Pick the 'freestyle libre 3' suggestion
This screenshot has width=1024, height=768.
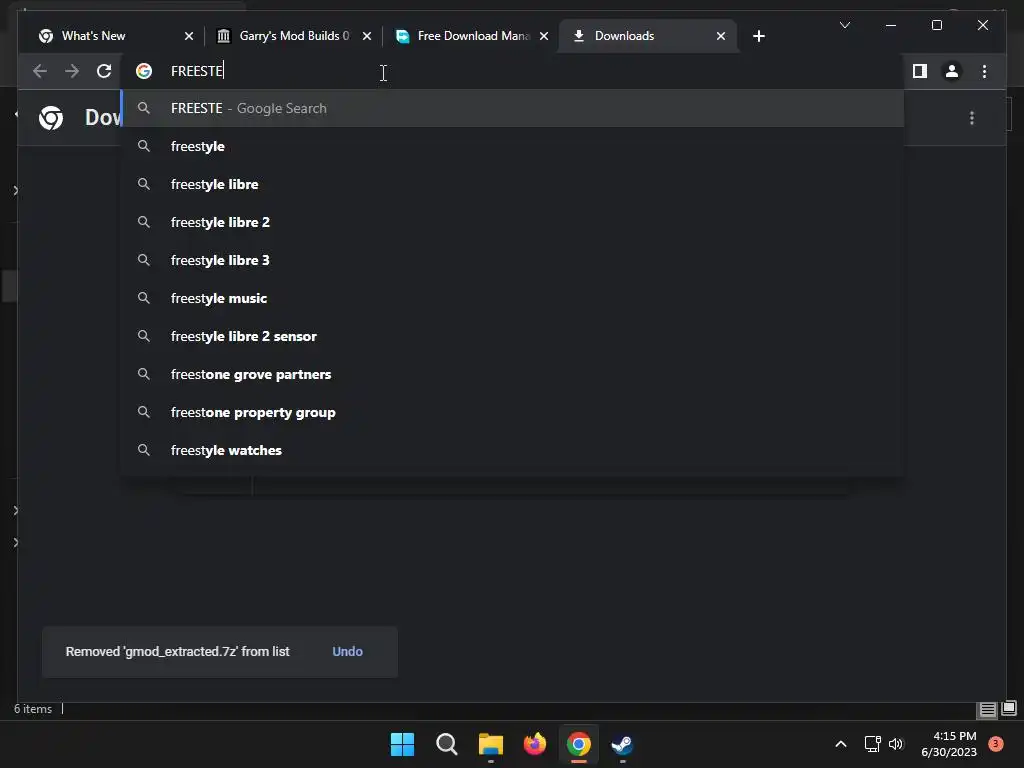tap(513, 260)
